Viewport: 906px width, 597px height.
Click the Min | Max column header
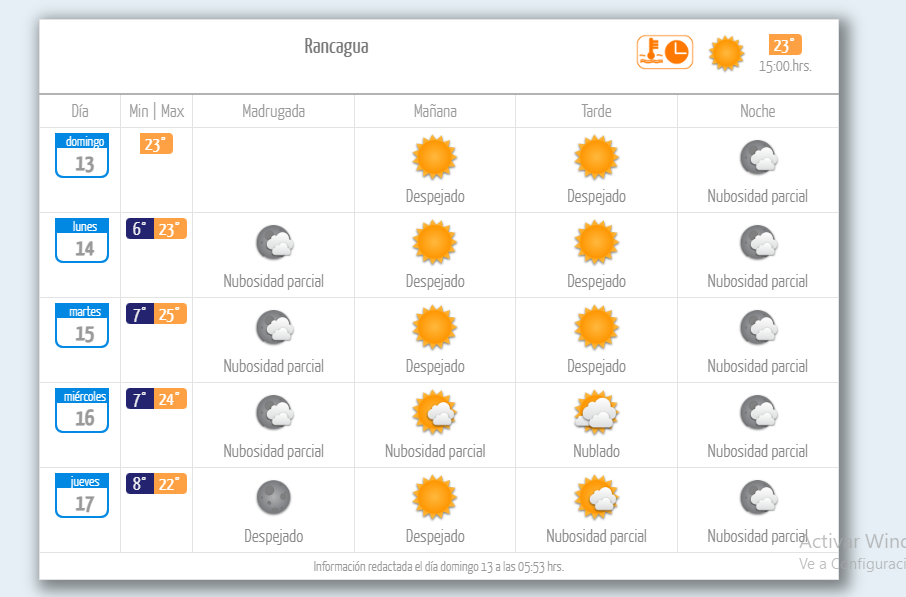coord(157,111)
